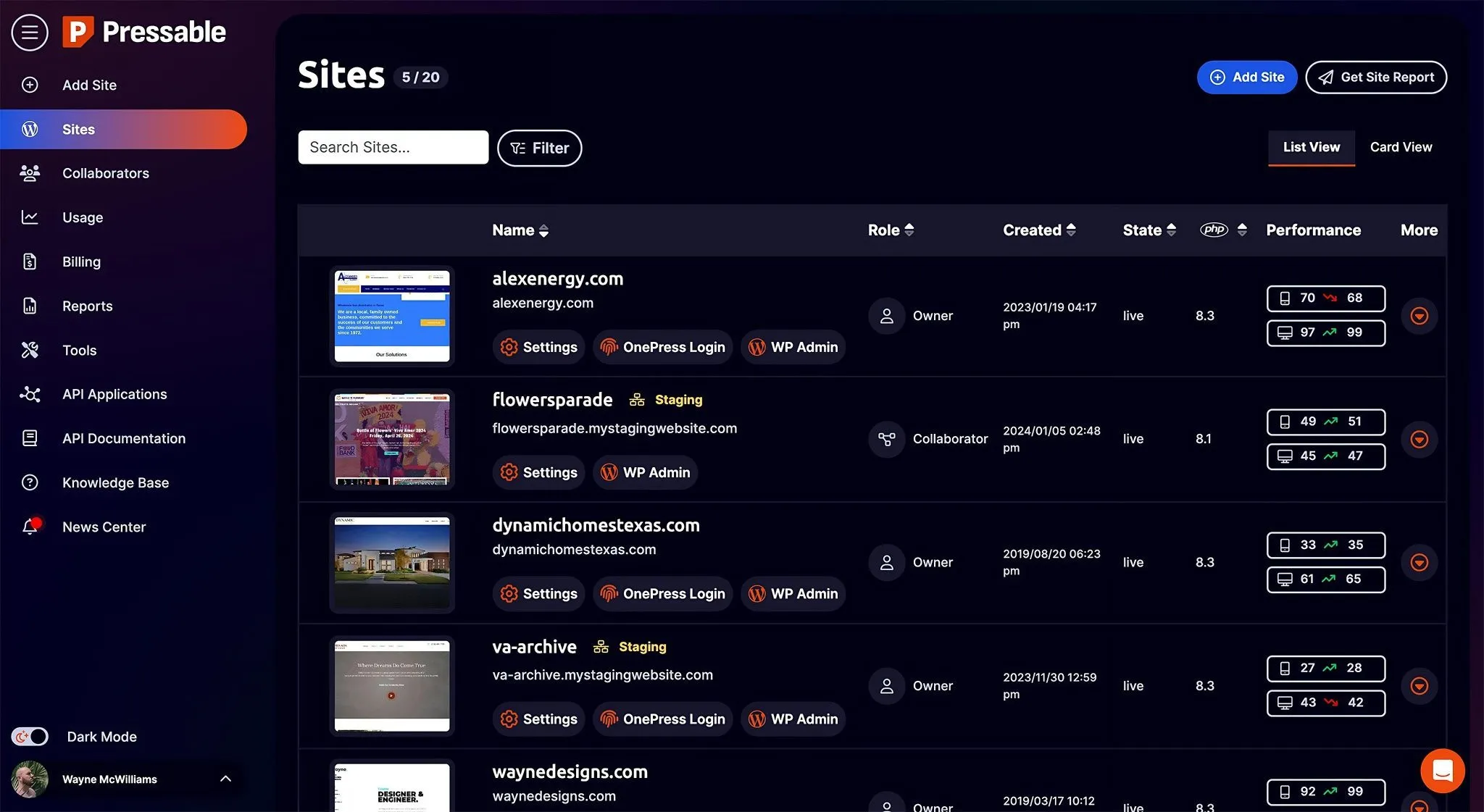The height and width of the screenshot is (812, 1484).
Task: Expand more options for alexenergy.com
Action: point(1419,316)
